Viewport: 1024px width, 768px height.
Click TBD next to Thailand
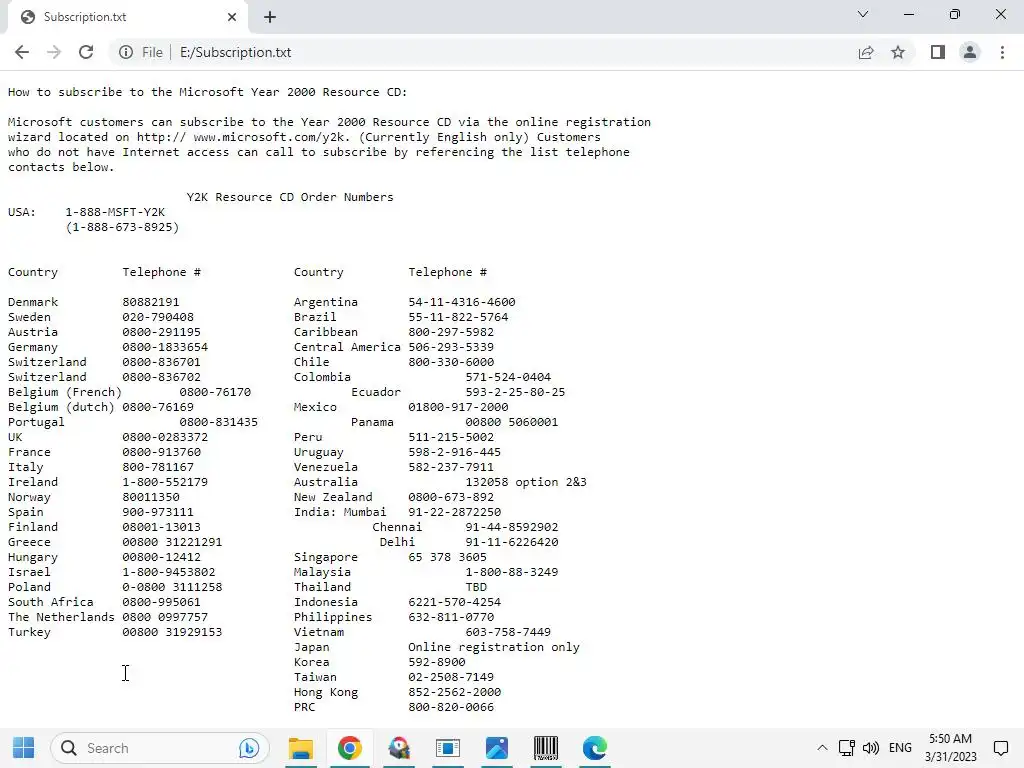click(x=475, y=588)
